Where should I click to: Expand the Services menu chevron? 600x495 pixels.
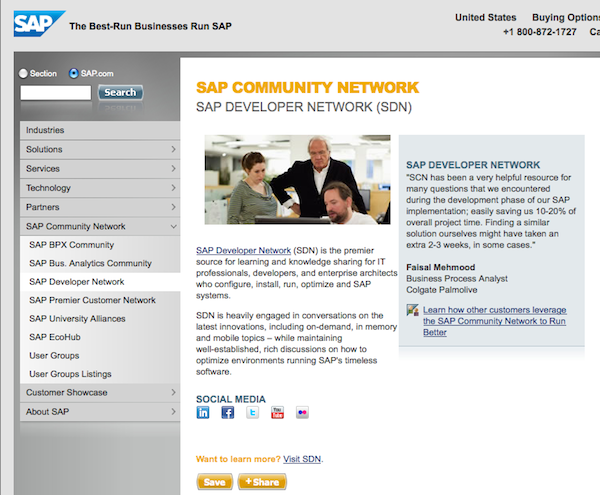pos(173,168)
